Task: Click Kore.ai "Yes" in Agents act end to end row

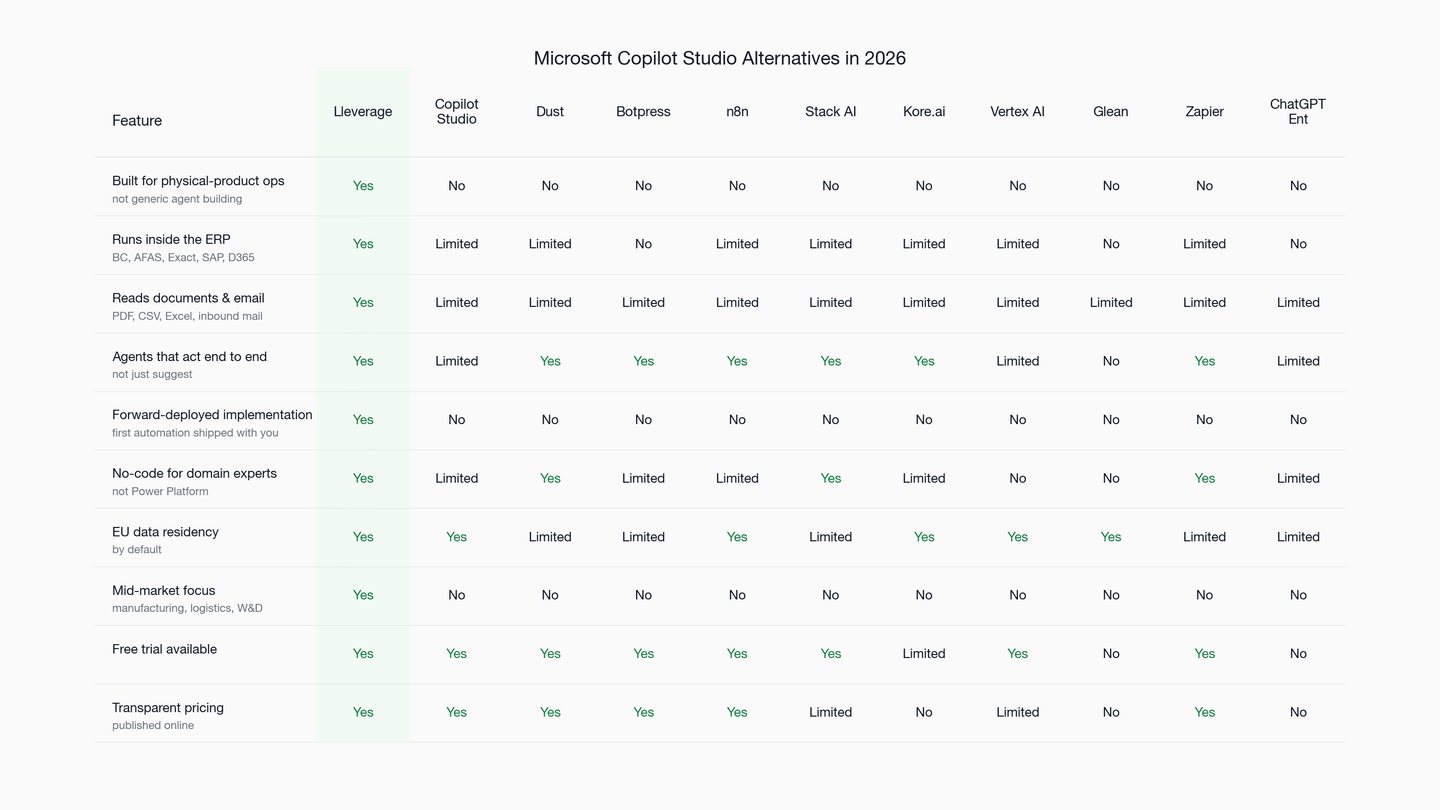Action: click(x=924, y=361)
